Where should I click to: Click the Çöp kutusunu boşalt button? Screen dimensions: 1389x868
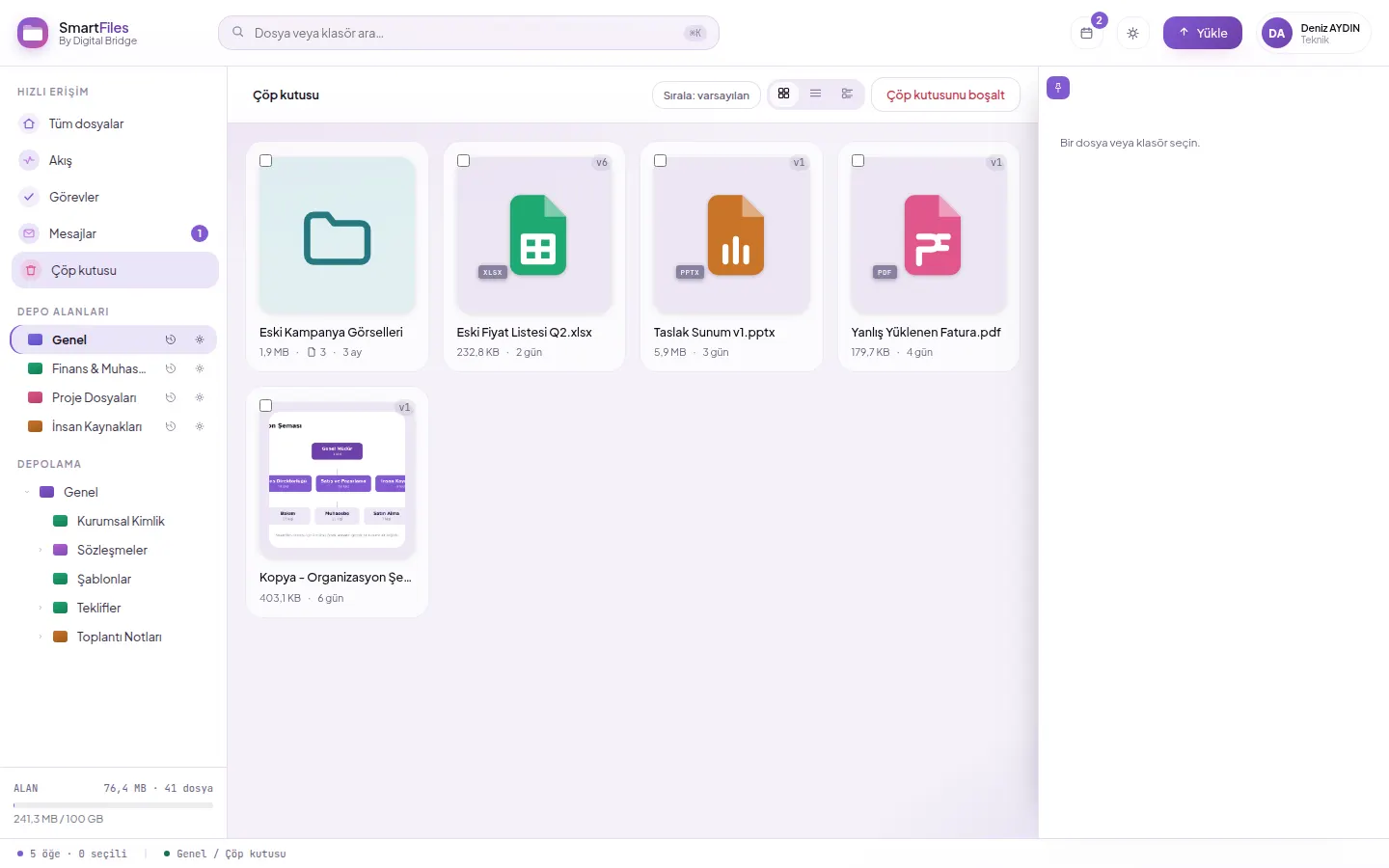945,95
